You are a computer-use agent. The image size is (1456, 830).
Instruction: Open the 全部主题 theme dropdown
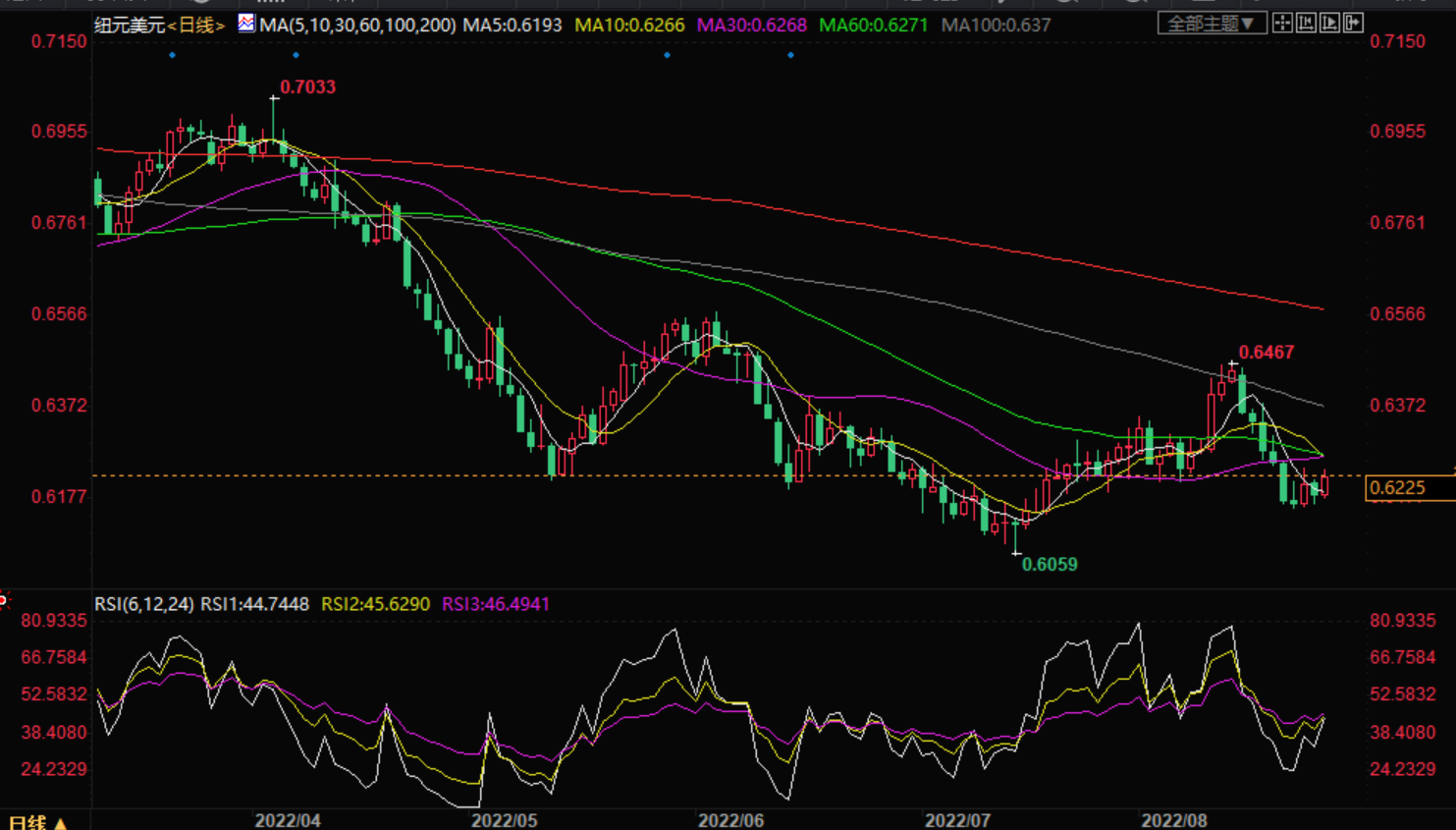tap(1211, 24)
